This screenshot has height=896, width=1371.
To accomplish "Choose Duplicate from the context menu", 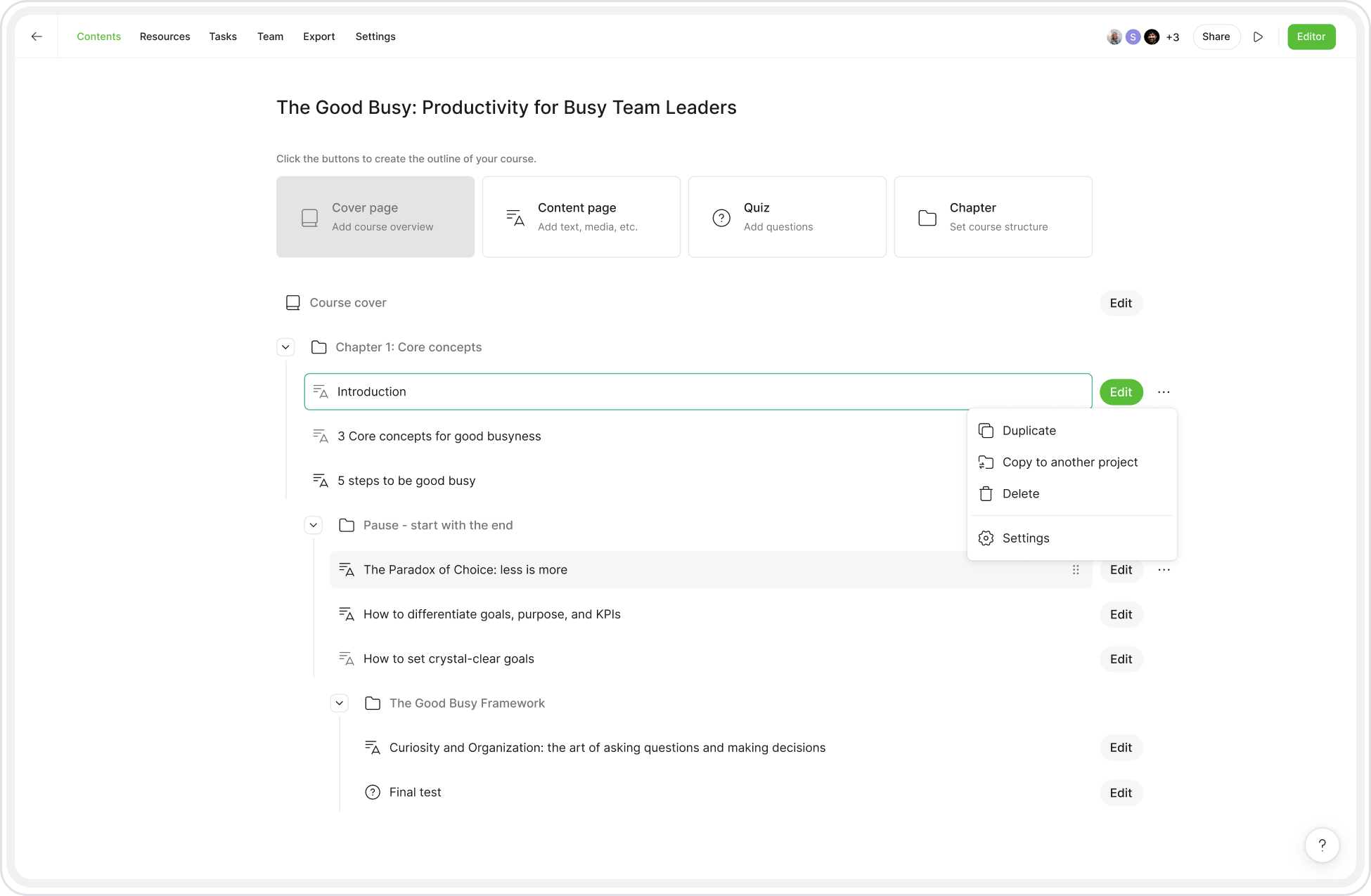I will (1029, 431).
